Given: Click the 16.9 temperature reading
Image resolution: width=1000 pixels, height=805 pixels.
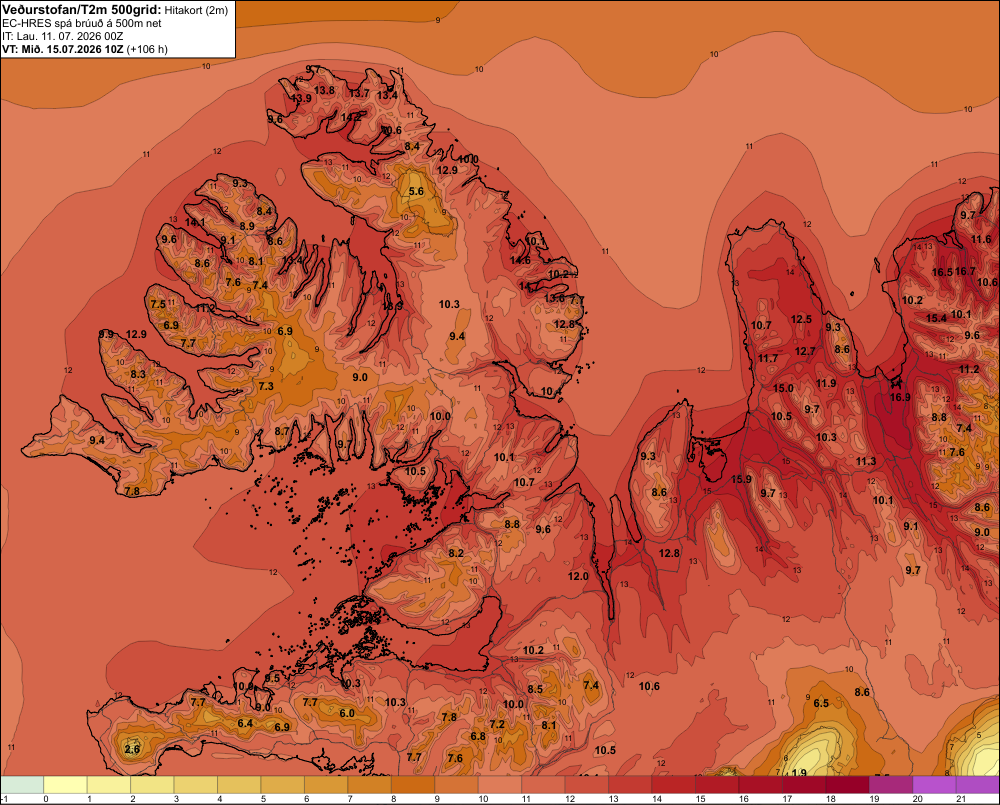Looking at the screenshot, I should point(900,397).
